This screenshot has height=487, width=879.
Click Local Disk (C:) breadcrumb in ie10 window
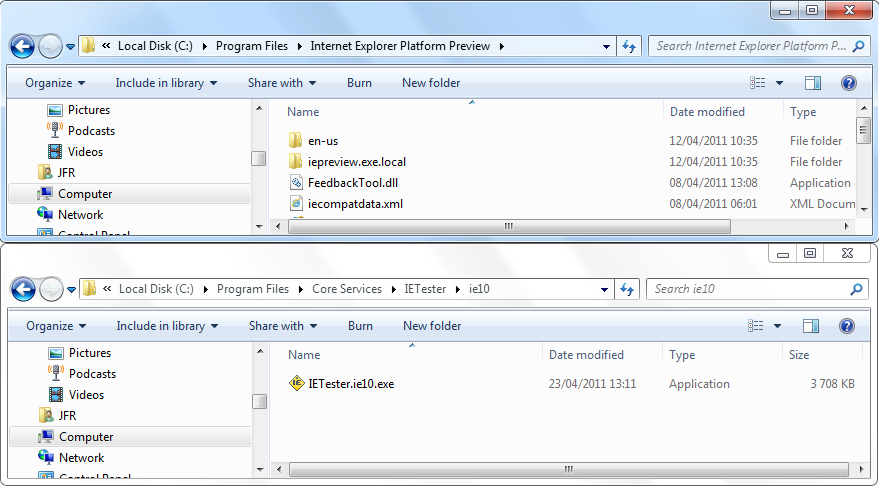point(156,289)
